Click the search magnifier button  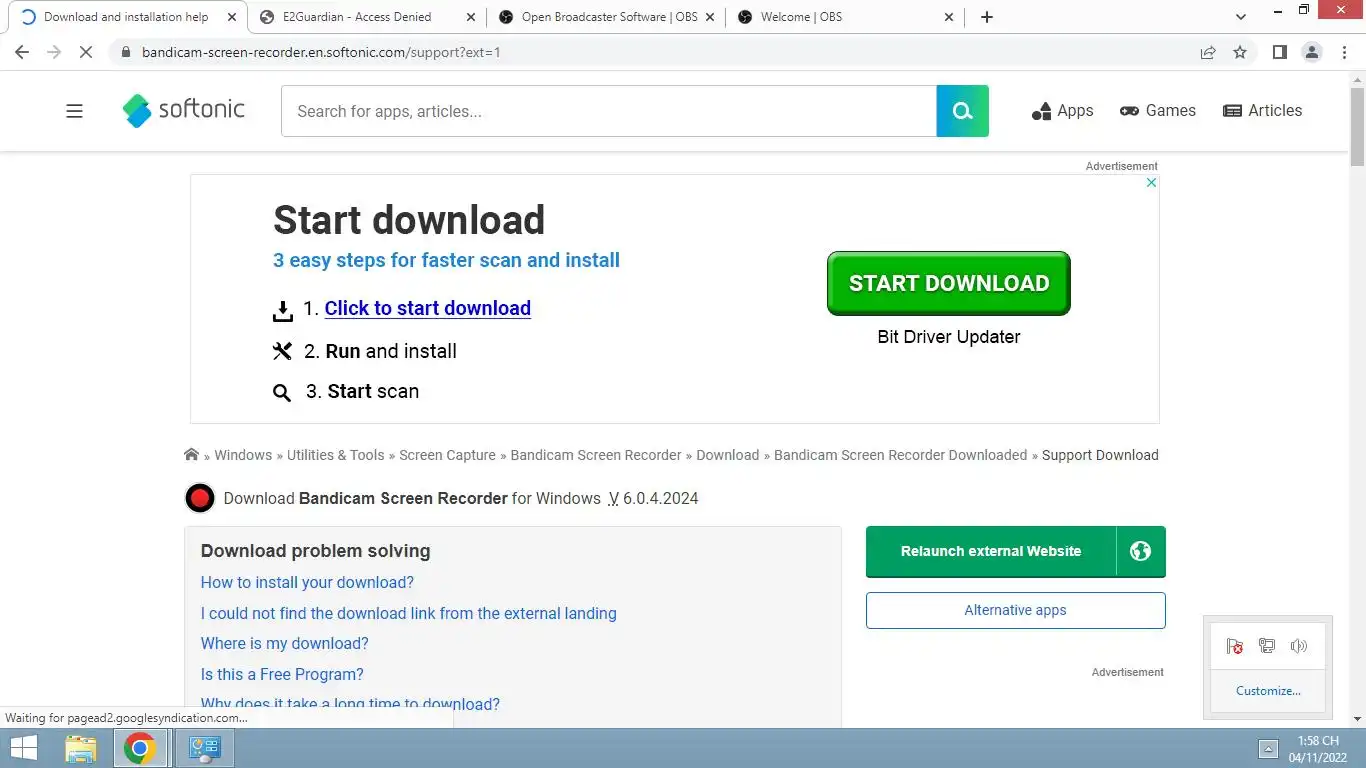[962, 111]
